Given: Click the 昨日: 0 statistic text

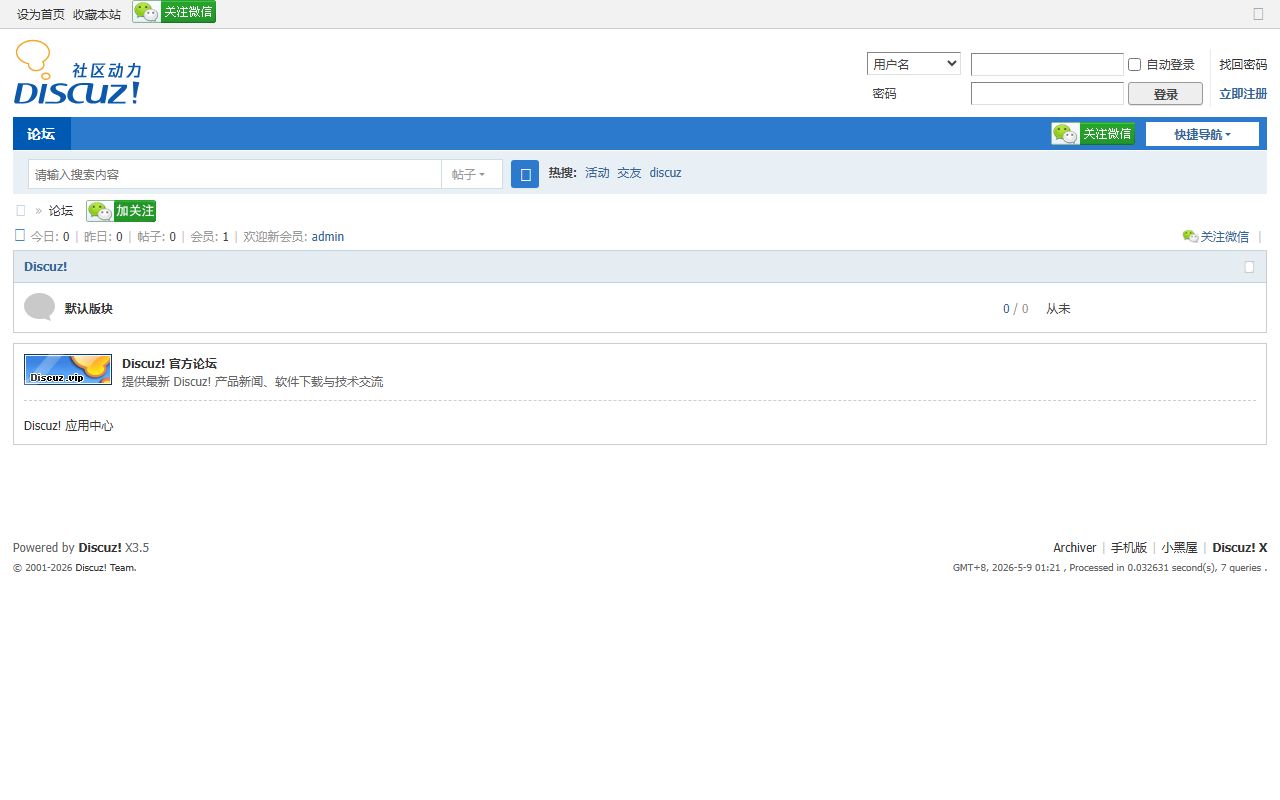Looking at the screenshot, I should click(103, 237).
